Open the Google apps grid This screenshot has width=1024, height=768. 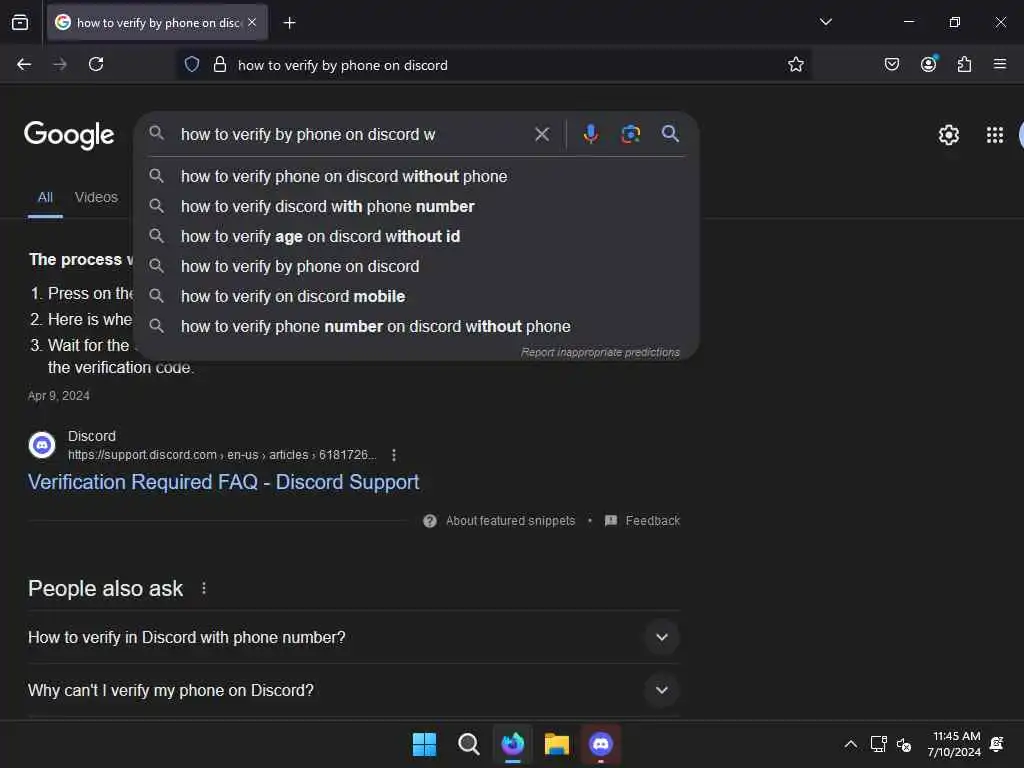(995, 135)
